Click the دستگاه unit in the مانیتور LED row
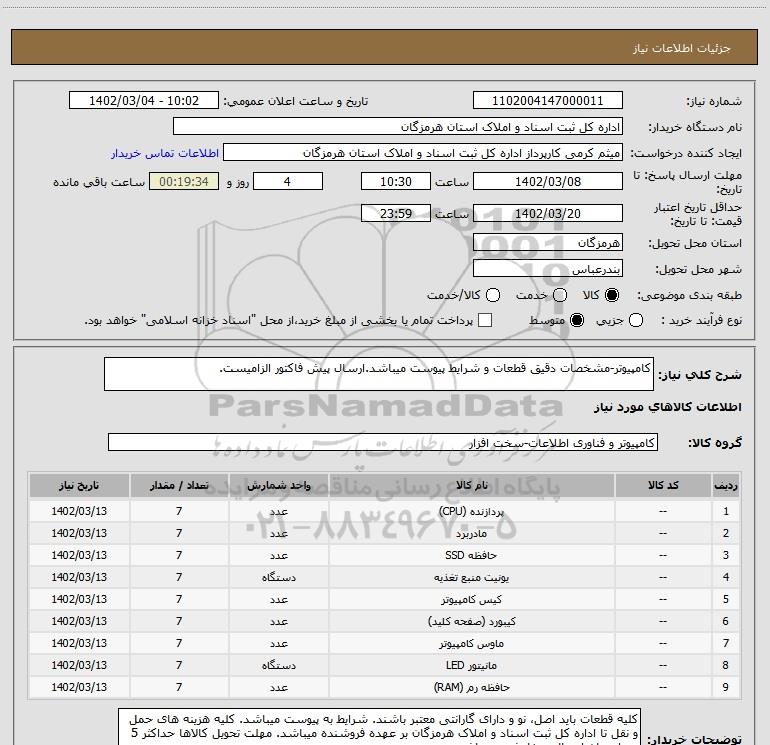The image size is (770, 745). click(x=278, y=665)
